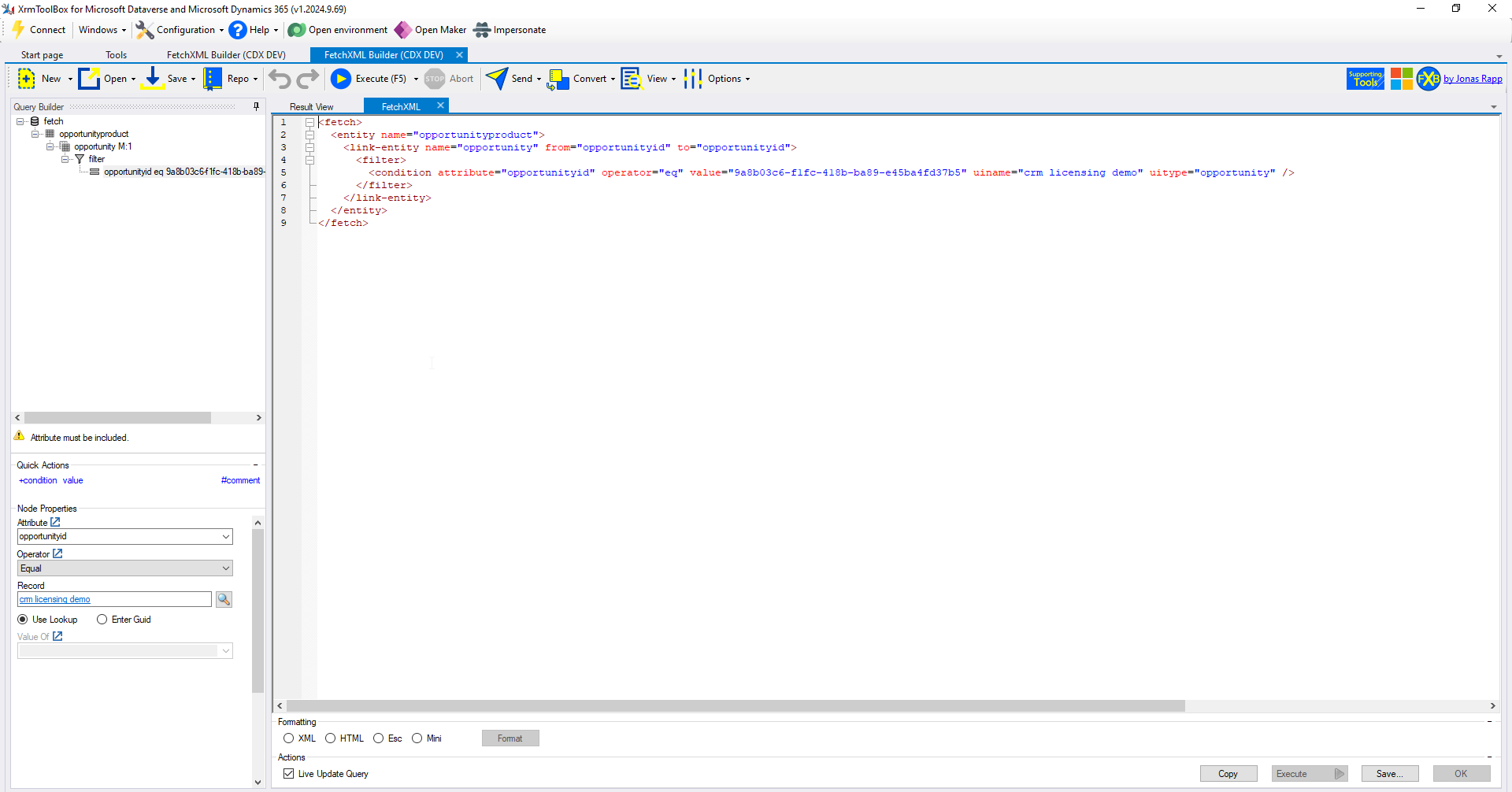Click the Format button
The width and height of the screenshot is (1512, 792).
(510, 738)
